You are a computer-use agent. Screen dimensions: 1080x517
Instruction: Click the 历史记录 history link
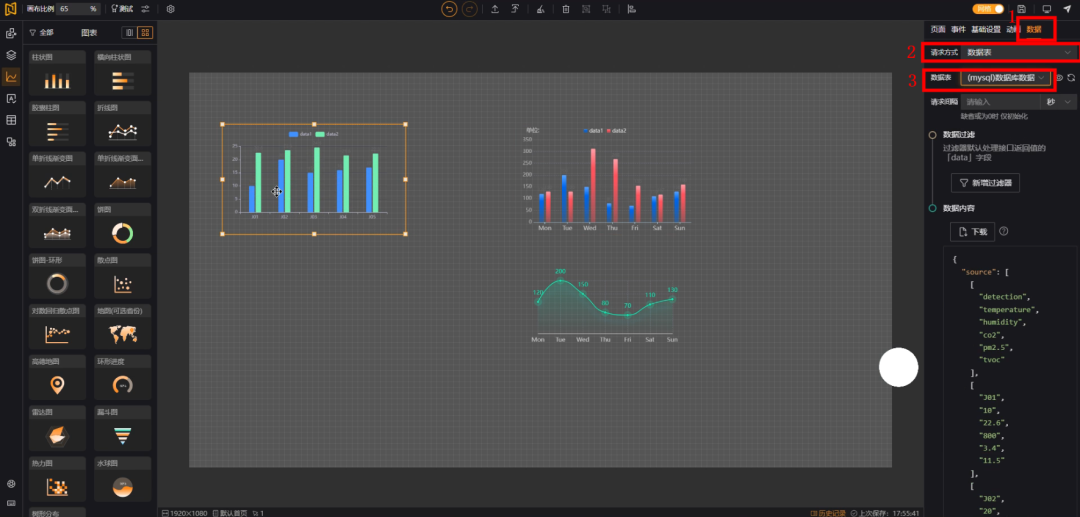pos(829,513)
